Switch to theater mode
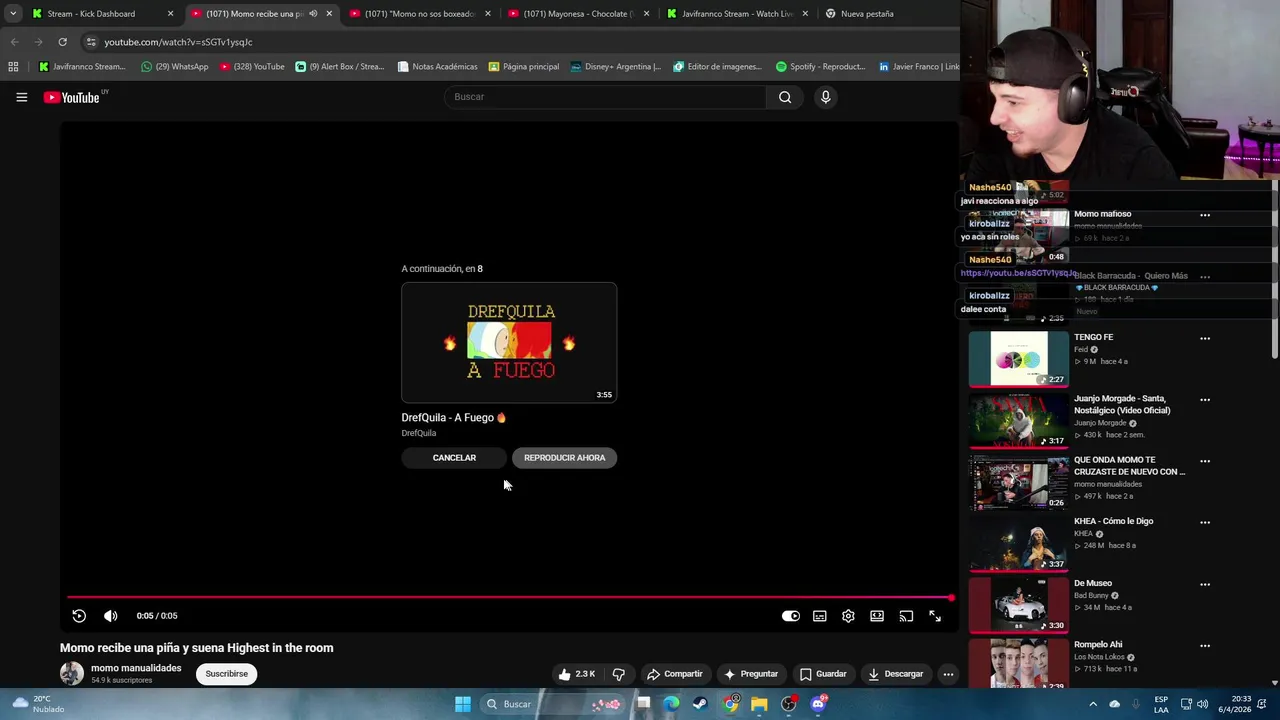The width and height of the screenshot is (1280, 720). tap(877, 616)
